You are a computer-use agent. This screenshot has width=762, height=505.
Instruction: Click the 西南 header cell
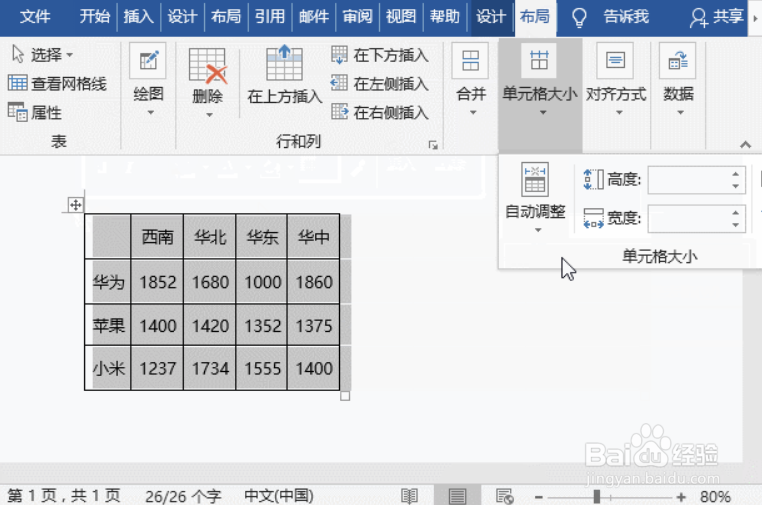coord(157,237)
